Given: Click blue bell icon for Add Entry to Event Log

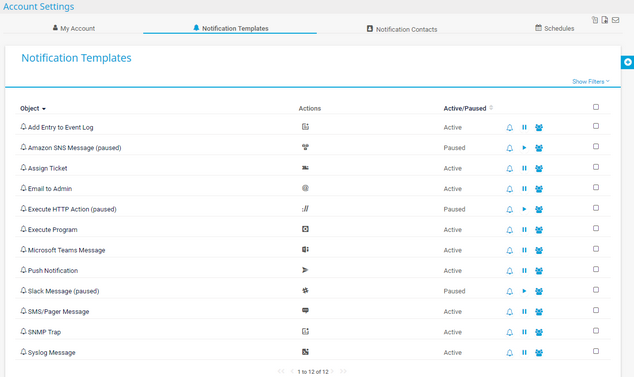Looking at the screenshot, I should point(509,128).
